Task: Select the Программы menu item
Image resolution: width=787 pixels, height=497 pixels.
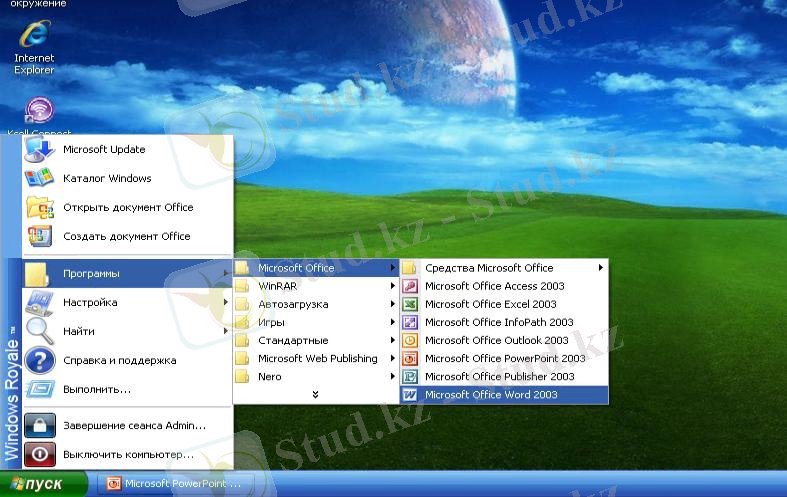Action: pyautogui.click(x=128, y=274)
